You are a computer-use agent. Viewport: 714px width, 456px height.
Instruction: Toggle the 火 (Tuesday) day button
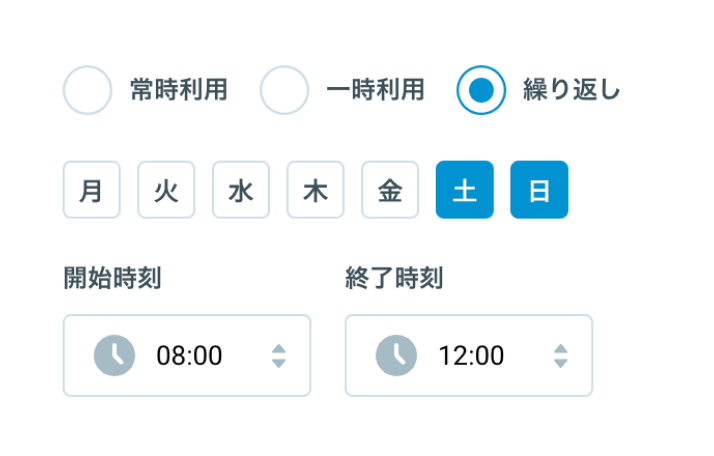pyautogui.click(x=166, y=190)
